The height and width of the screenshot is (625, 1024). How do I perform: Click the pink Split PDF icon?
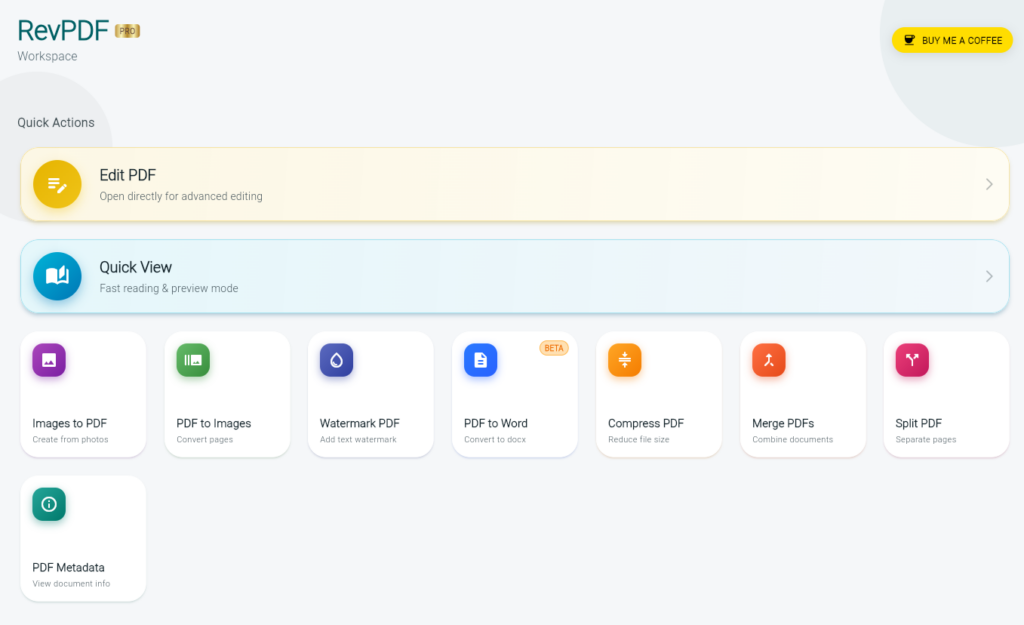click(x=912, y=360)
